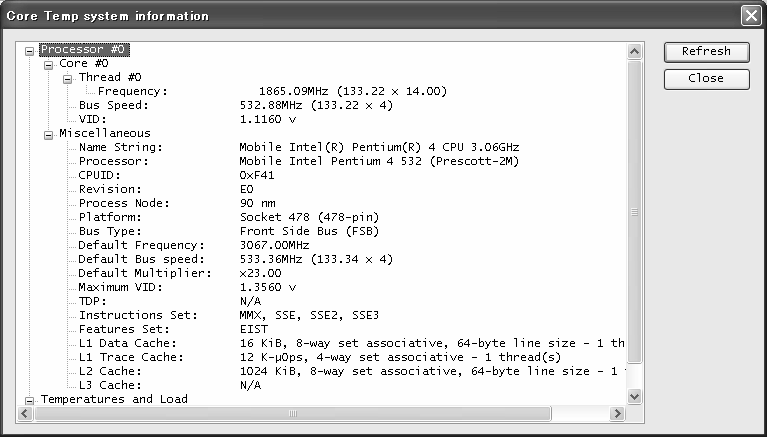This screenshot has width=767, height=437.
Task: Select the Core #0 tree item
Action: pyautogui.click(x=84, y=63)
